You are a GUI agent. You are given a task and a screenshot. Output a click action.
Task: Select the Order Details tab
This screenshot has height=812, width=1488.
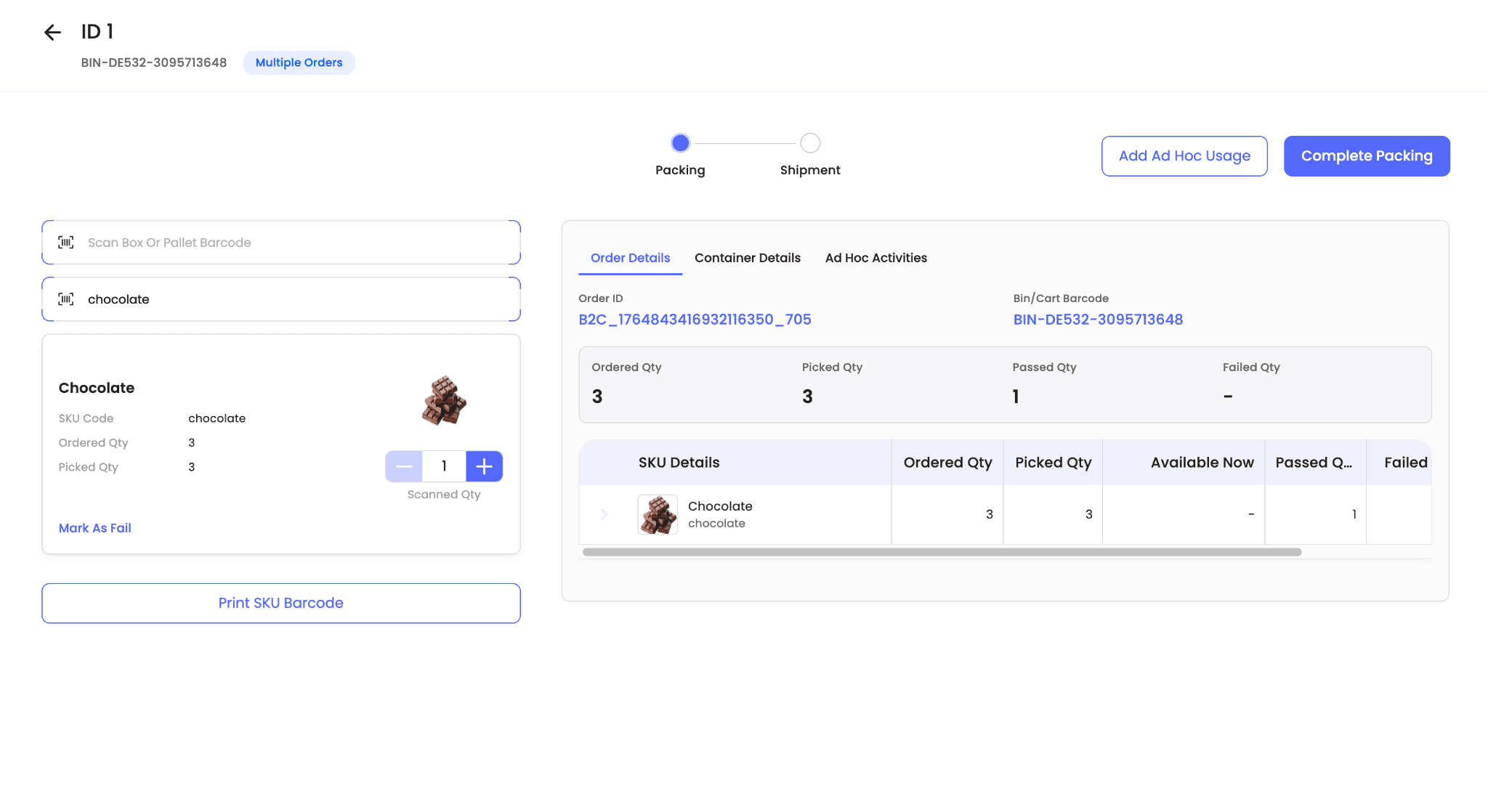point(630,258)
